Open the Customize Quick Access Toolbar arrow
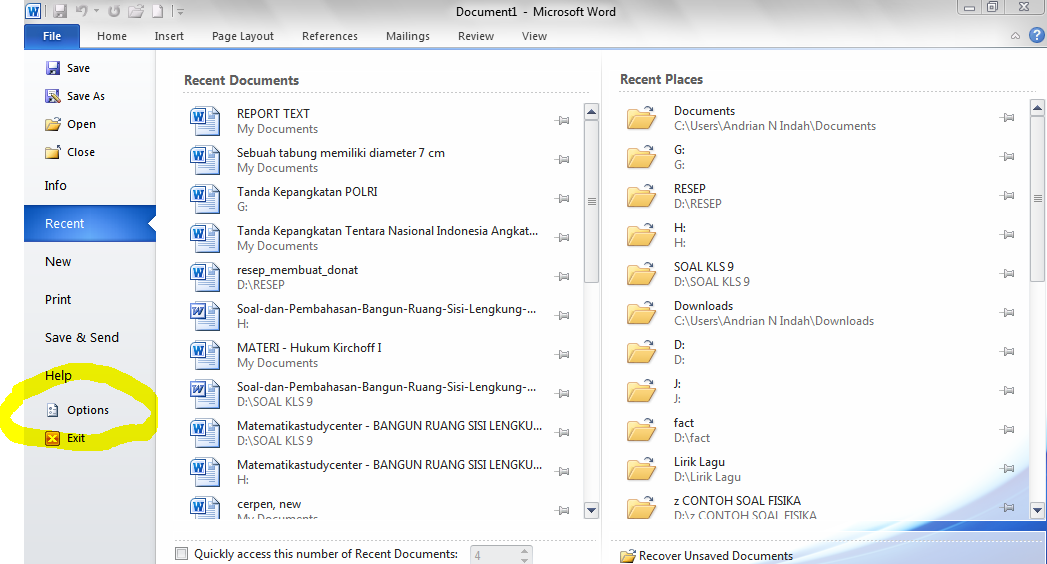 (x=178, y=11)
